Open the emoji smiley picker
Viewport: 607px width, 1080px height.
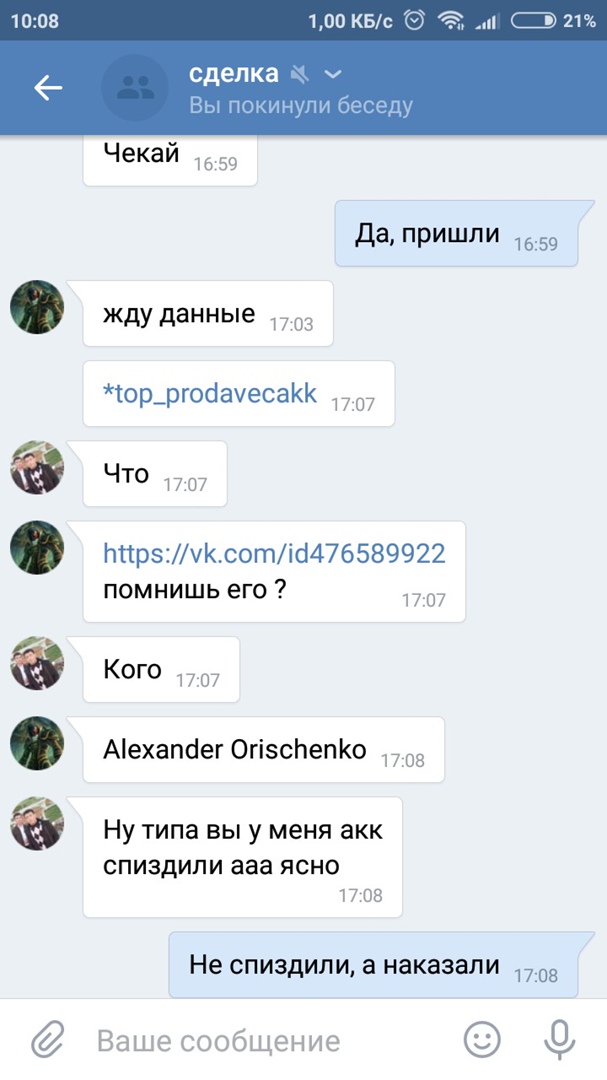tap(482, 1040)
